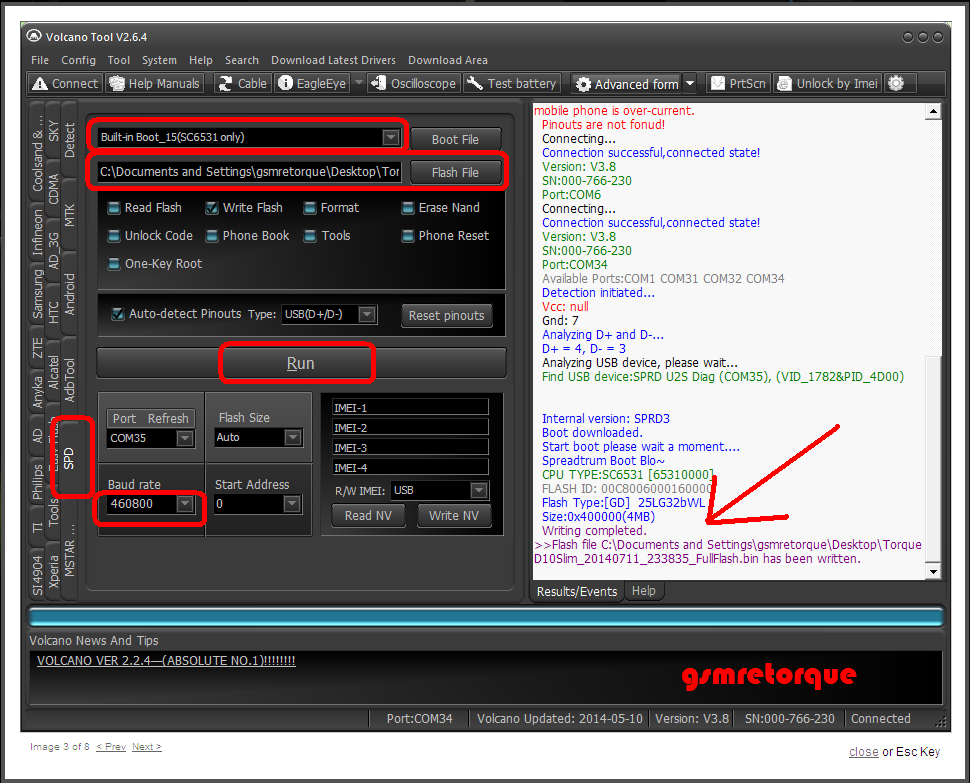Click the Flash File button

coord(455,172)
